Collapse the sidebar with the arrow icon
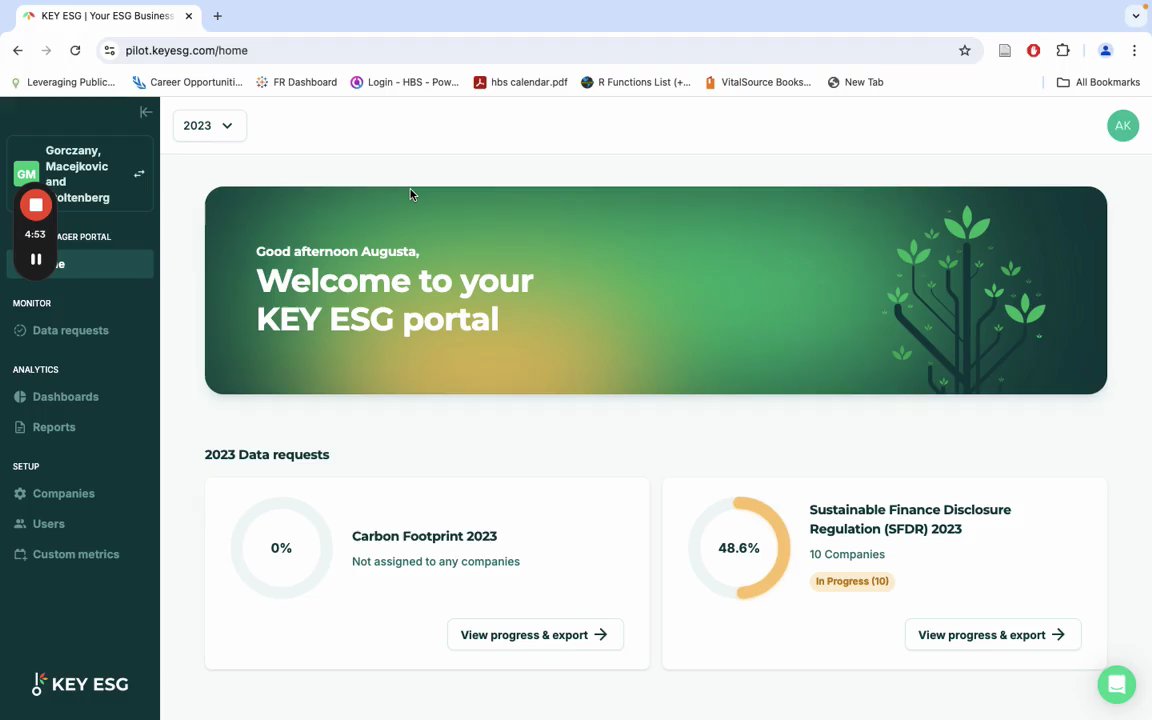Image resolution: width=1152 pixels, height=720 pixels. (145, 112)
